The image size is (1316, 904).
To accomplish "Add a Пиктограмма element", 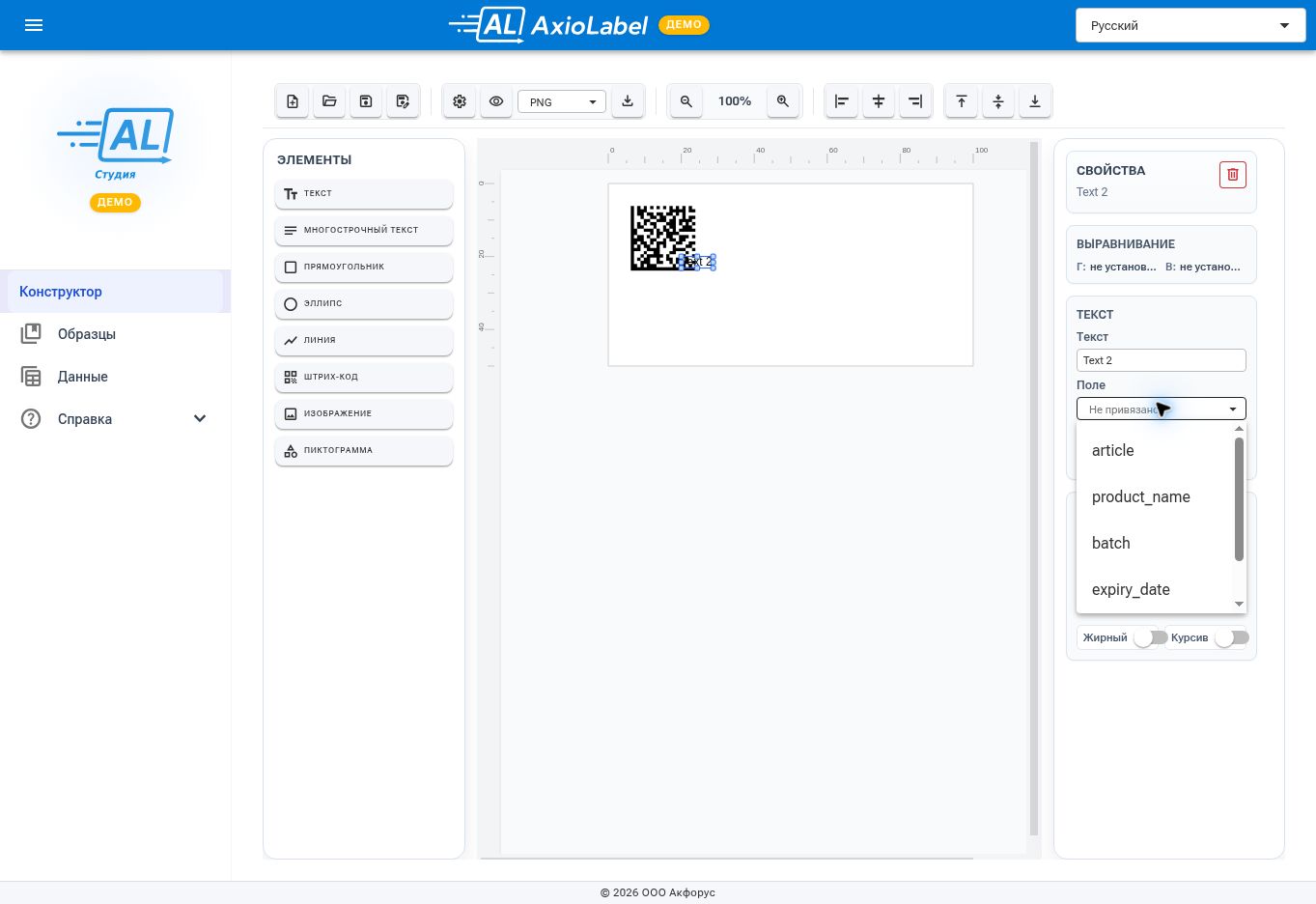I will [x=364, y=450].
